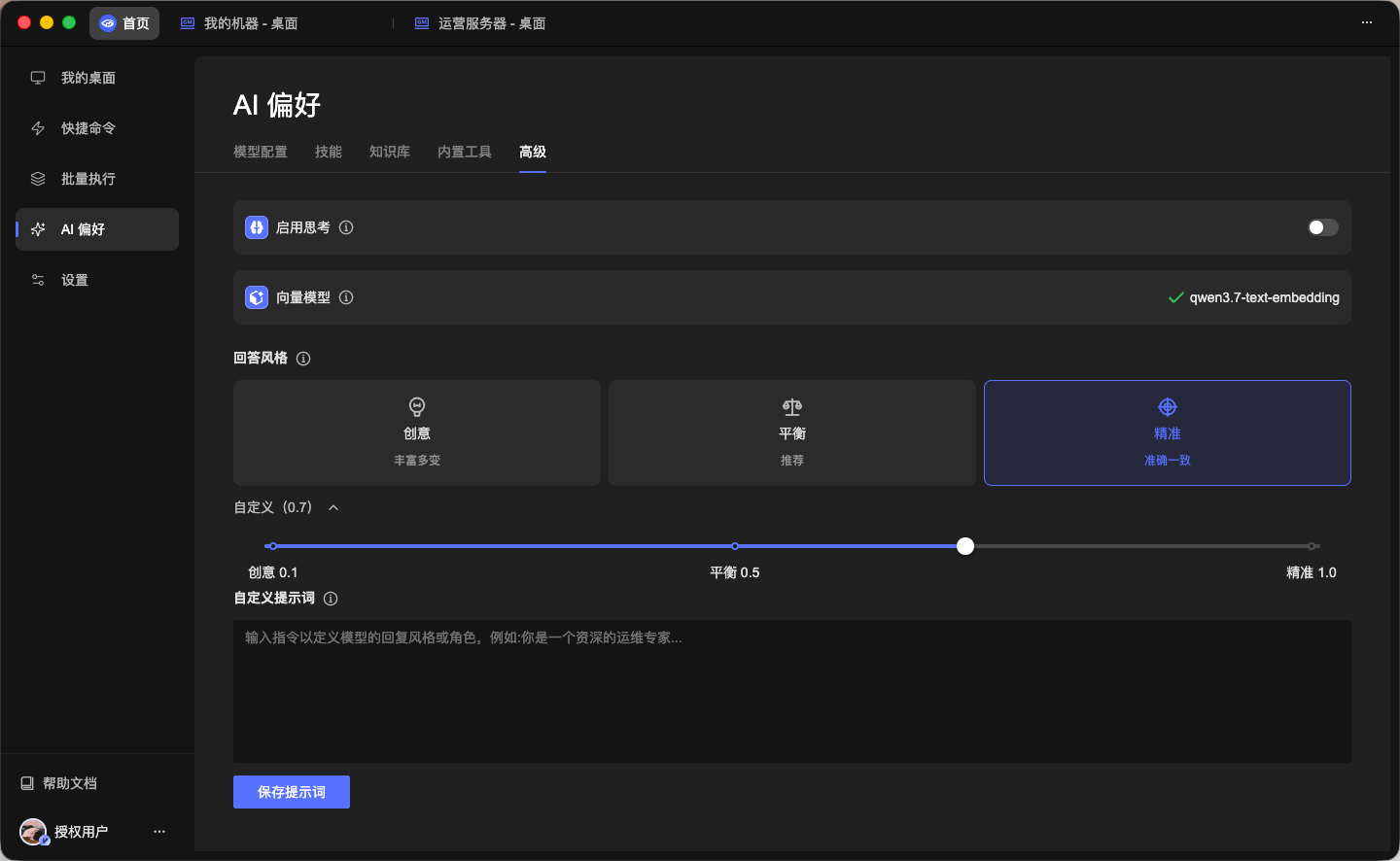Open the 我的机器 - 桌面 tab

pyautogui.click(x=240, y=23)
